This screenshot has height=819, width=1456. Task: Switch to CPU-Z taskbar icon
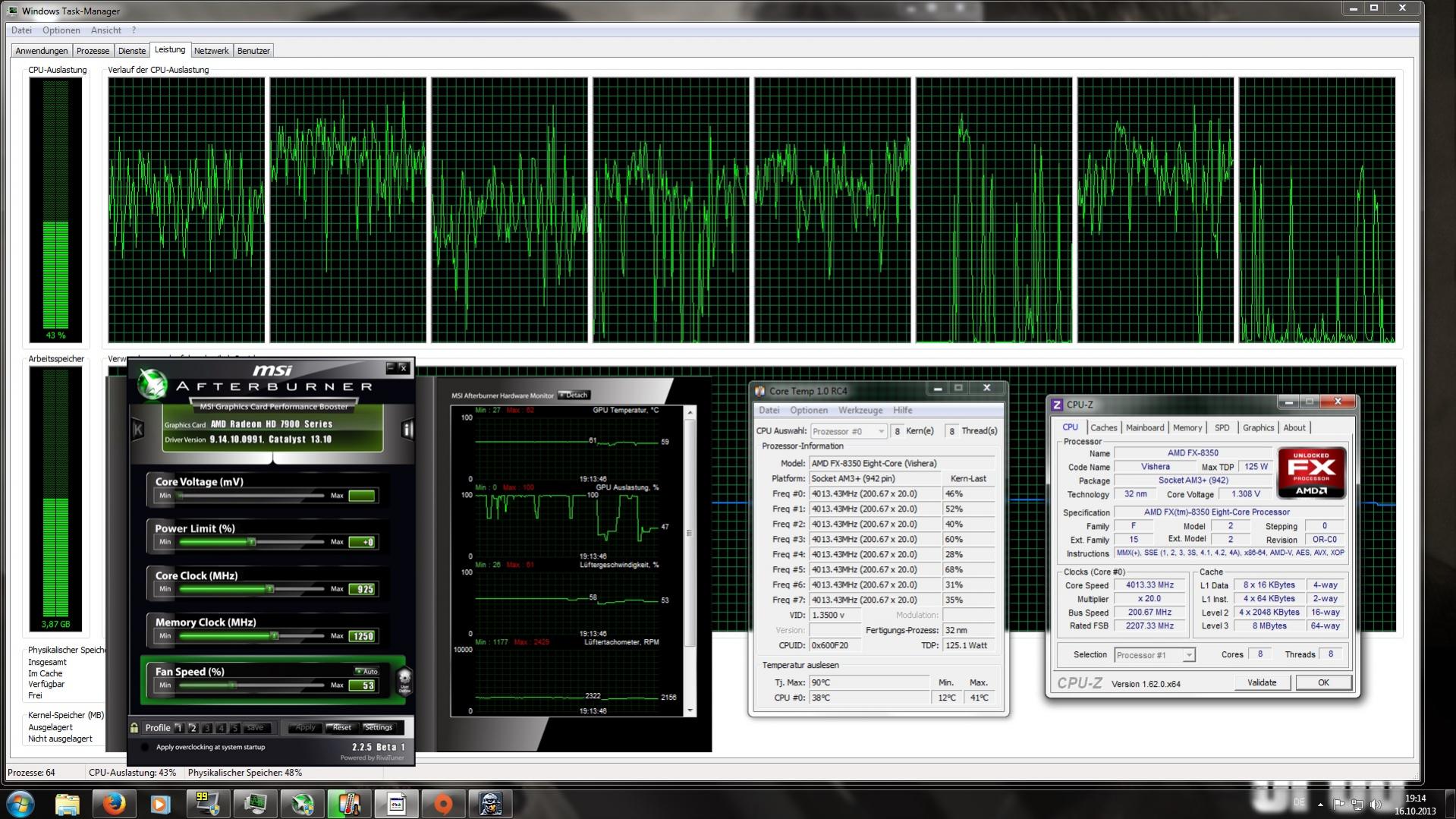pyautogui.click(x=395, y=804)
